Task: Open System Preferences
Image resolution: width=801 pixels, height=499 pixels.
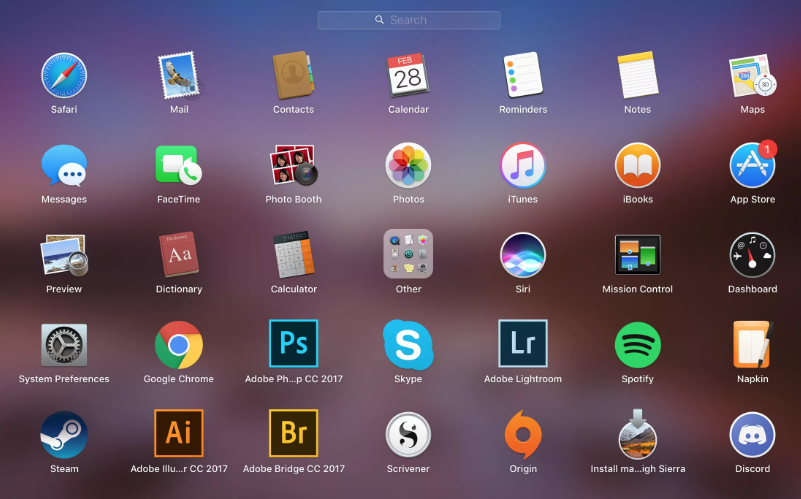Action: coord(64,345)
